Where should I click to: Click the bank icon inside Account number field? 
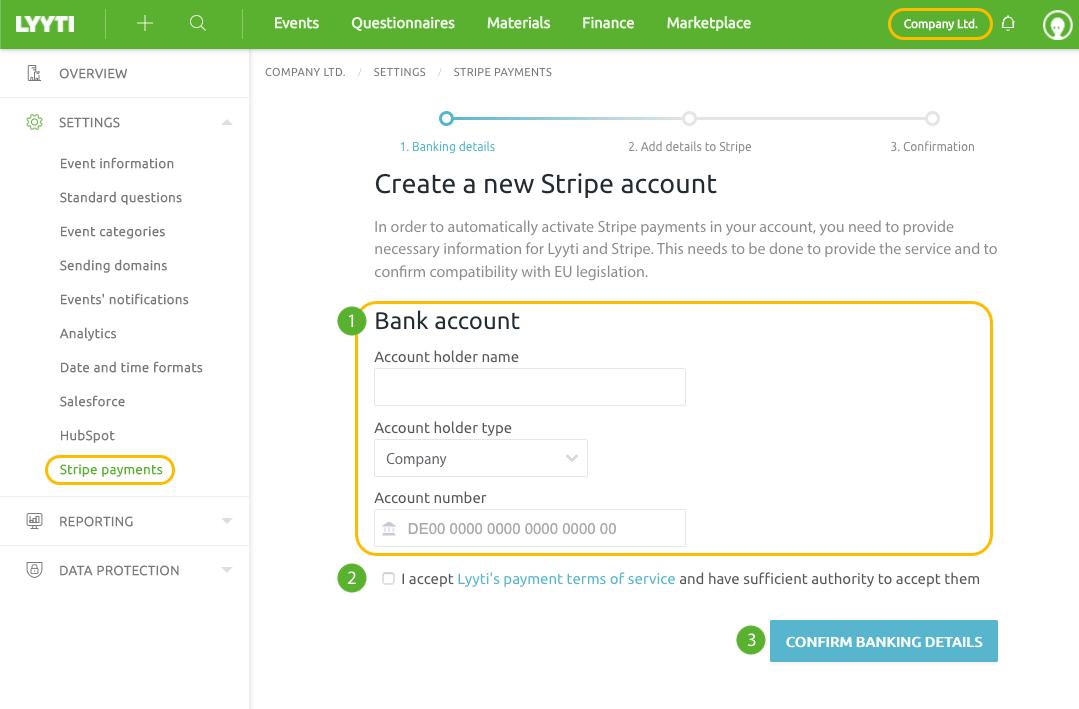click(x=389, y=528)
